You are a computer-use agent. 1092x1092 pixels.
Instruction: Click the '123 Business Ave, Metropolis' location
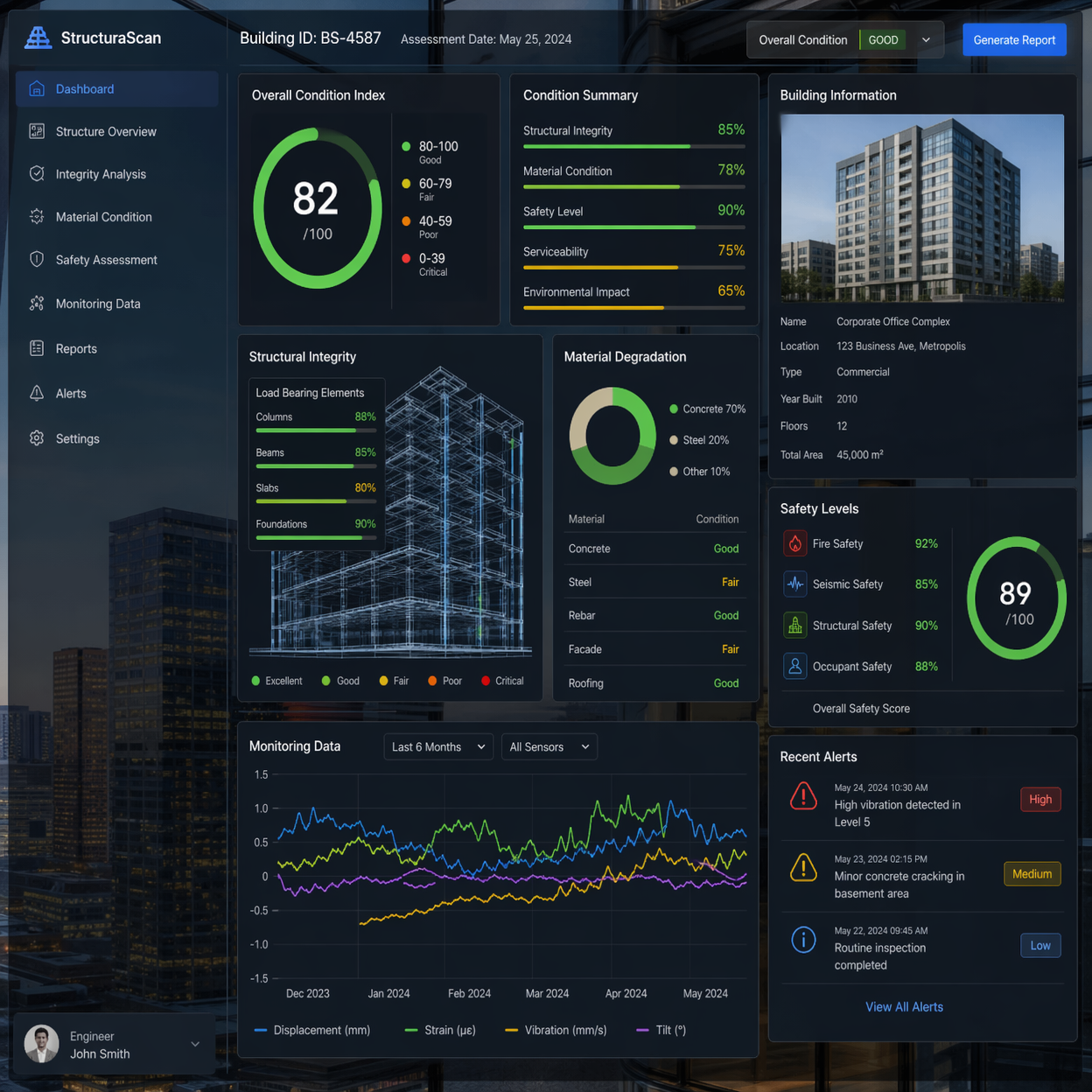pos(901,346)
